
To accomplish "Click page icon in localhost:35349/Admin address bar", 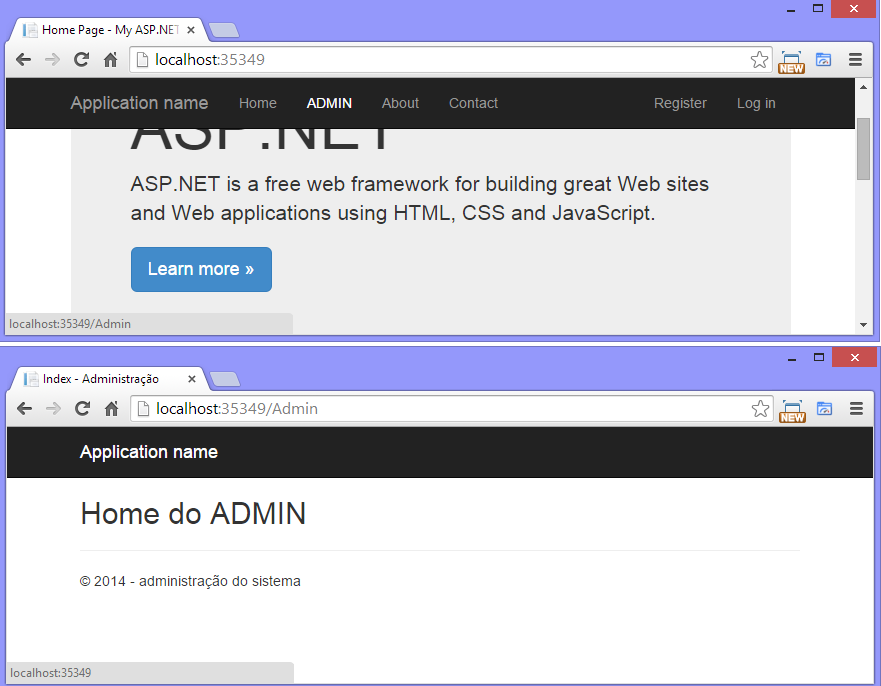I will [x=144, y=408].
